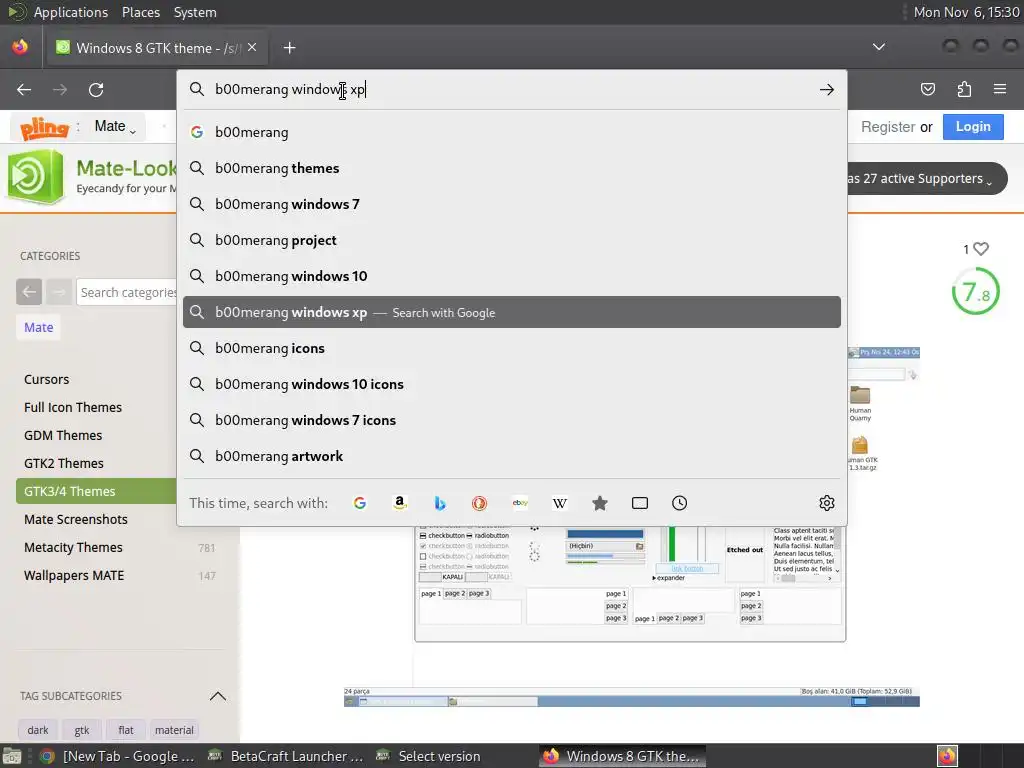Click the Search categories input field
This screenshot has height=768, width=1024.
pyautogui.click(x=127, y=292)
